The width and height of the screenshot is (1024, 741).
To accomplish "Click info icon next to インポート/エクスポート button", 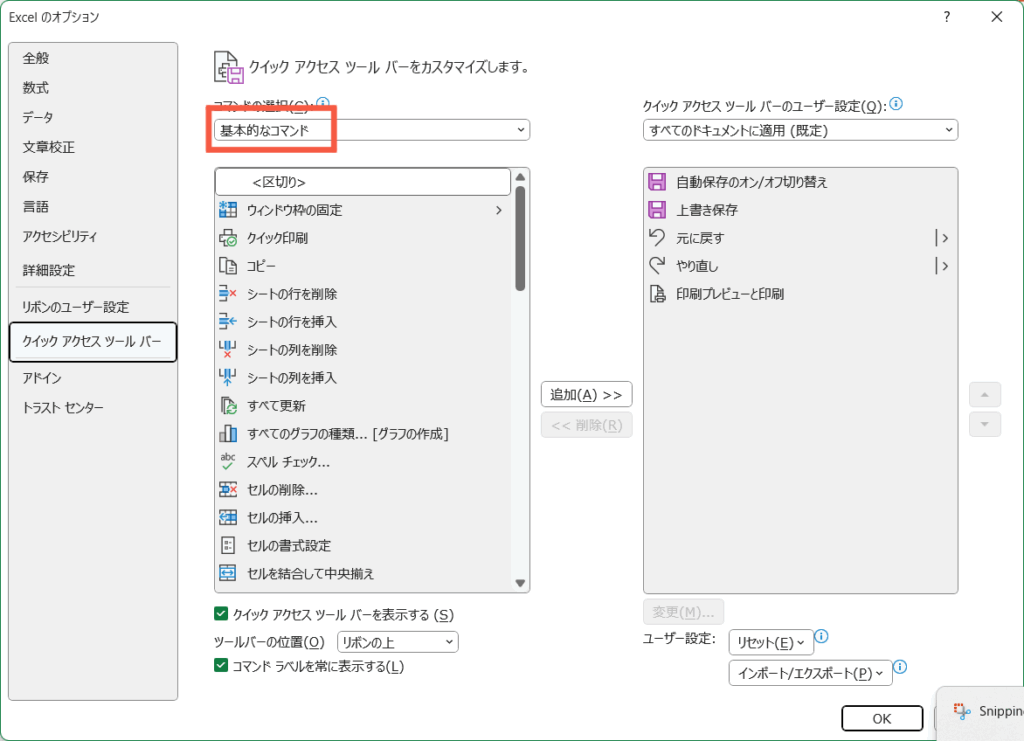I will click(900, 667).
